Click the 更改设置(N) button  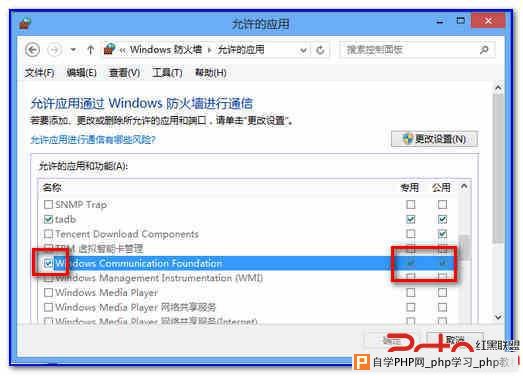434,139
